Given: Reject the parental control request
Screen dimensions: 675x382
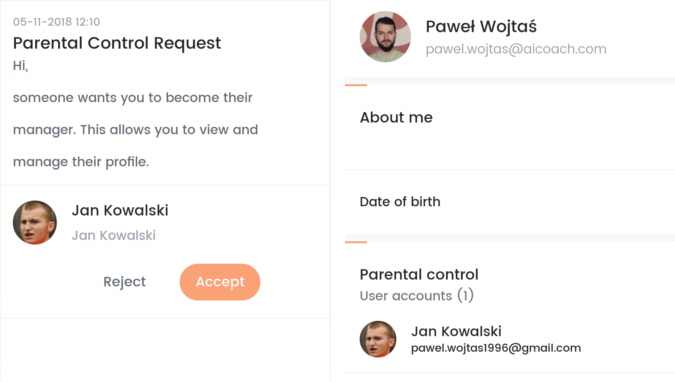Looking at the screenshot, I should click(124, 282).
